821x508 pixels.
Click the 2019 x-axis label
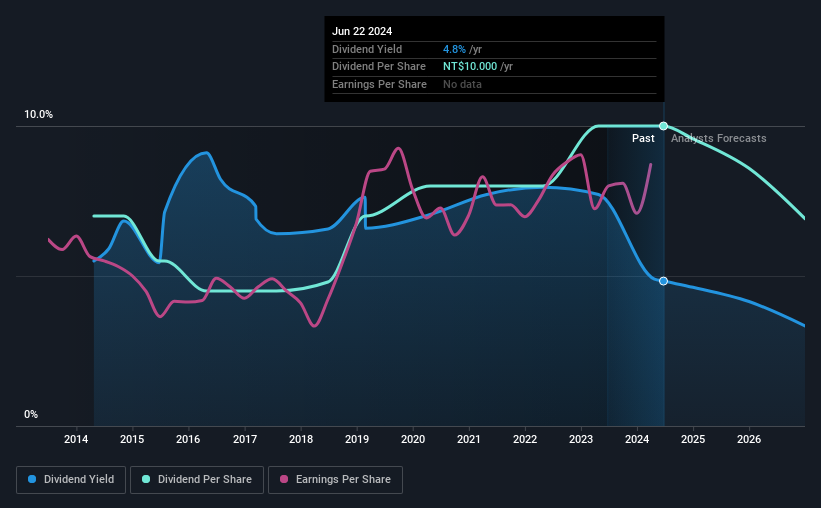(357, 439)
